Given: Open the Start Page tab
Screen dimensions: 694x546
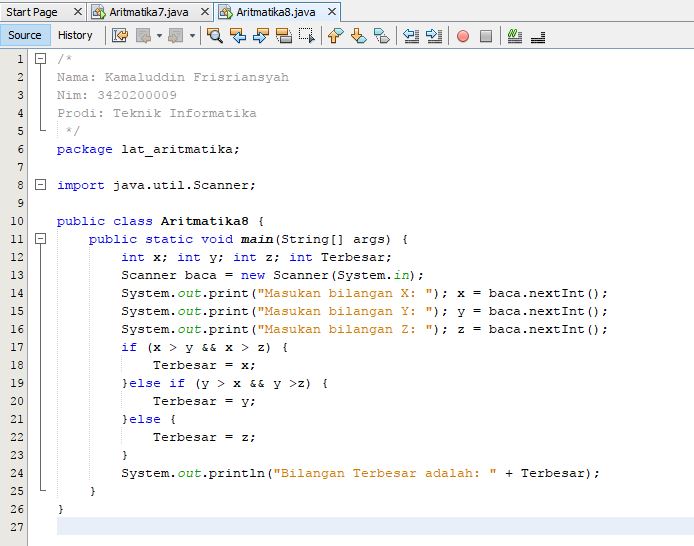Looking at the screenshot, I should click(x=32, y=12).
